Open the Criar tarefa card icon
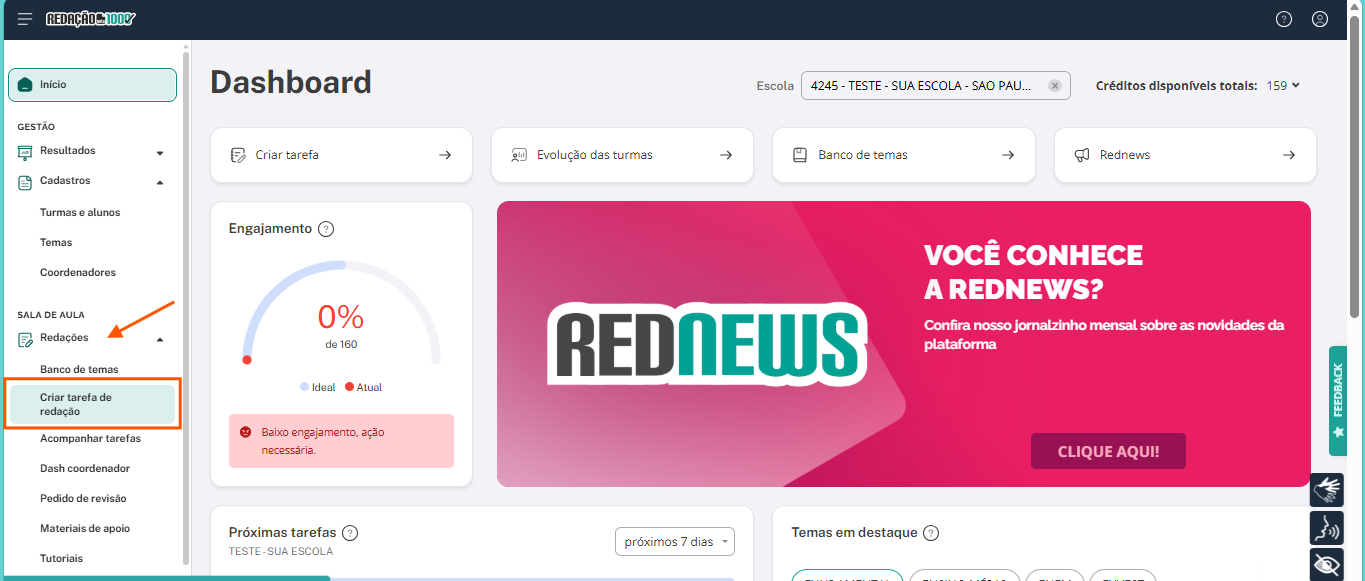Image resolution: width=1365 pixels, height=581 pixels. pyautogui.click(x=238, y=155)
